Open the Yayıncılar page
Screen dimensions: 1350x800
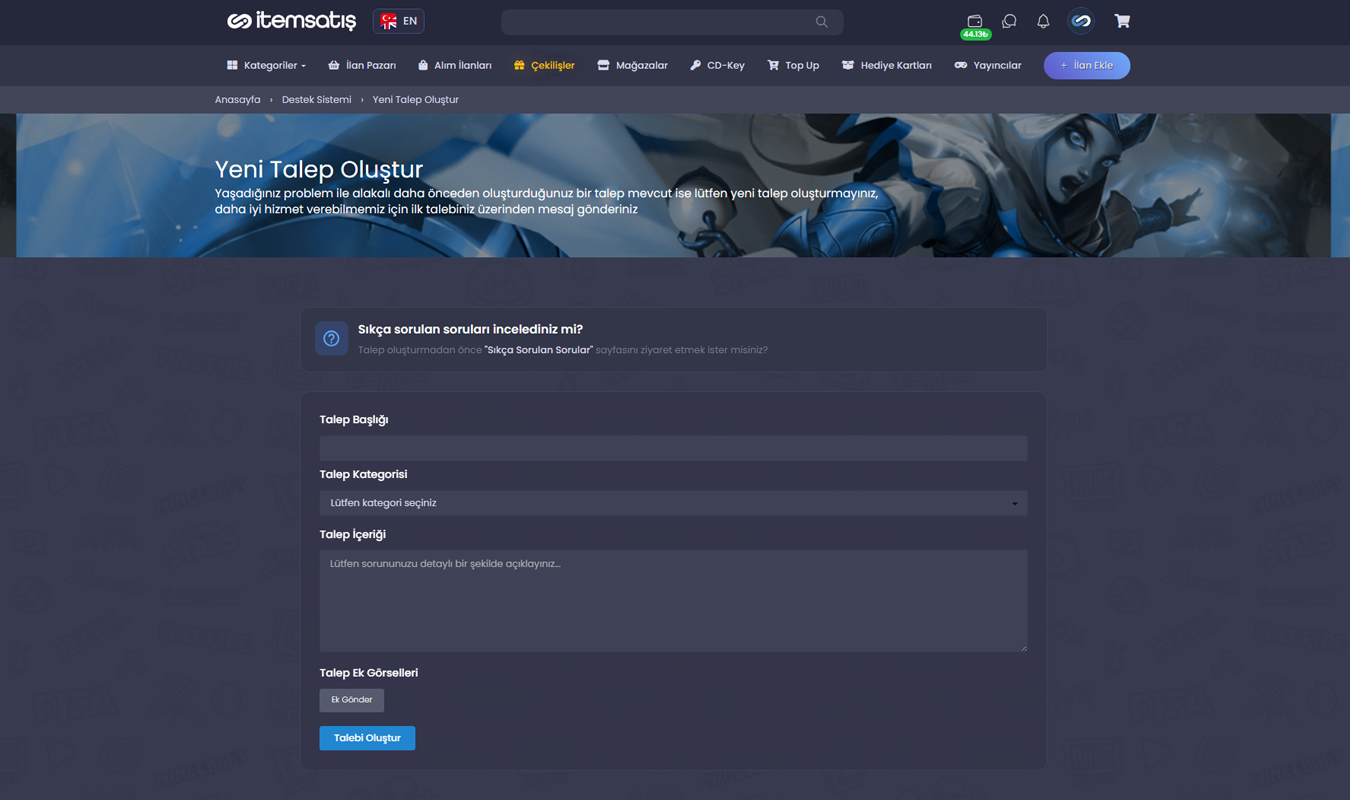[988, 65]
